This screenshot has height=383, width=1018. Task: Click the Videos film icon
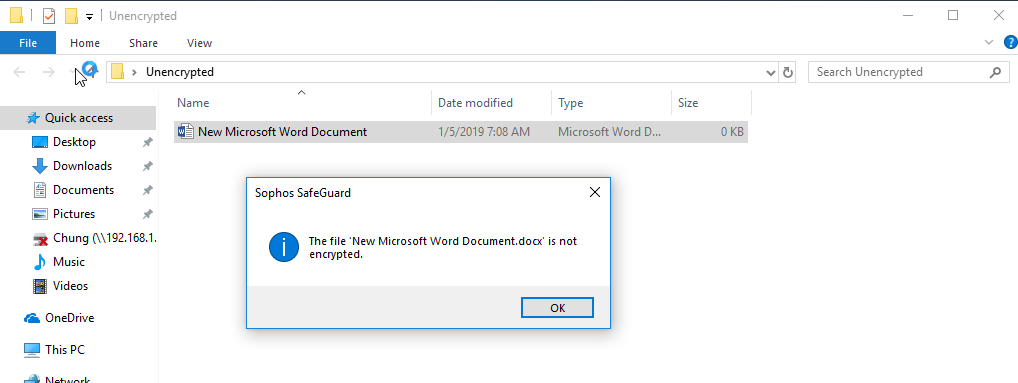coord(40,286)
